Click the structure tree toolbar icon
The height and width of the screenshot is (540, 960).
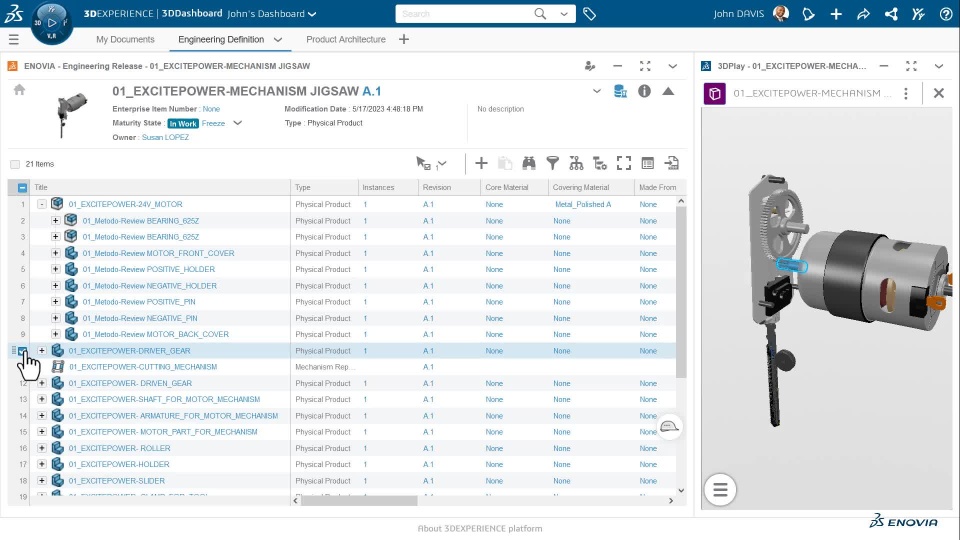point(576,163)
